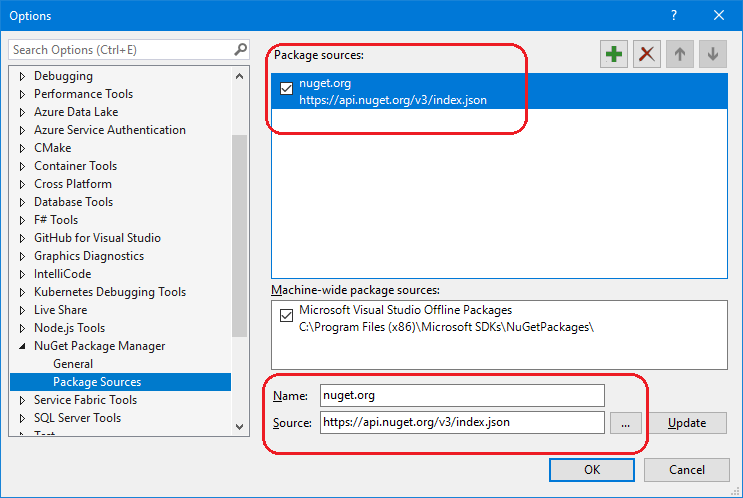The image size is (743, 498).
Task: Expand the Live Share node
Action: [x=22, y=310]
